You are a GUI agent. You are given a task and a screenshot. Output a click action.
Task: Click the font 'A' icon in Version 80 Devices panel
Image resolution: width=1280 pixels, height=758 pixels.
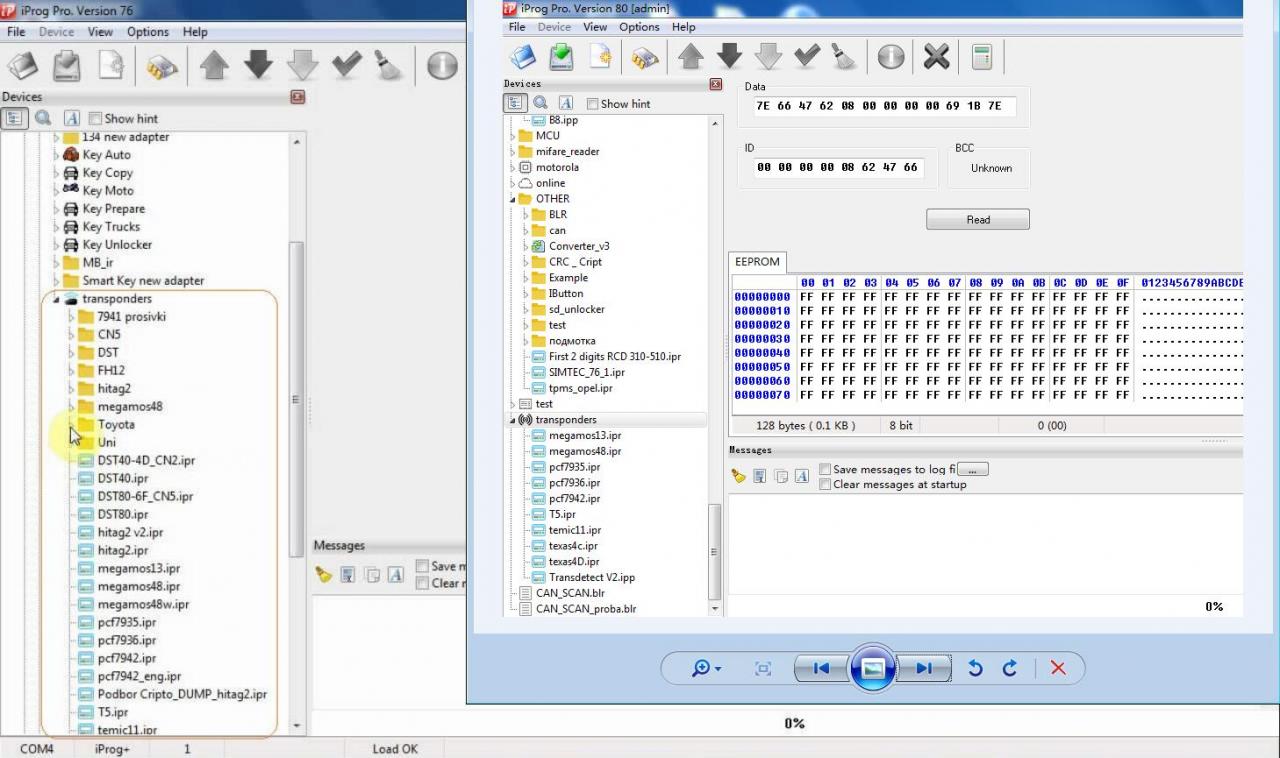[566, 103]
